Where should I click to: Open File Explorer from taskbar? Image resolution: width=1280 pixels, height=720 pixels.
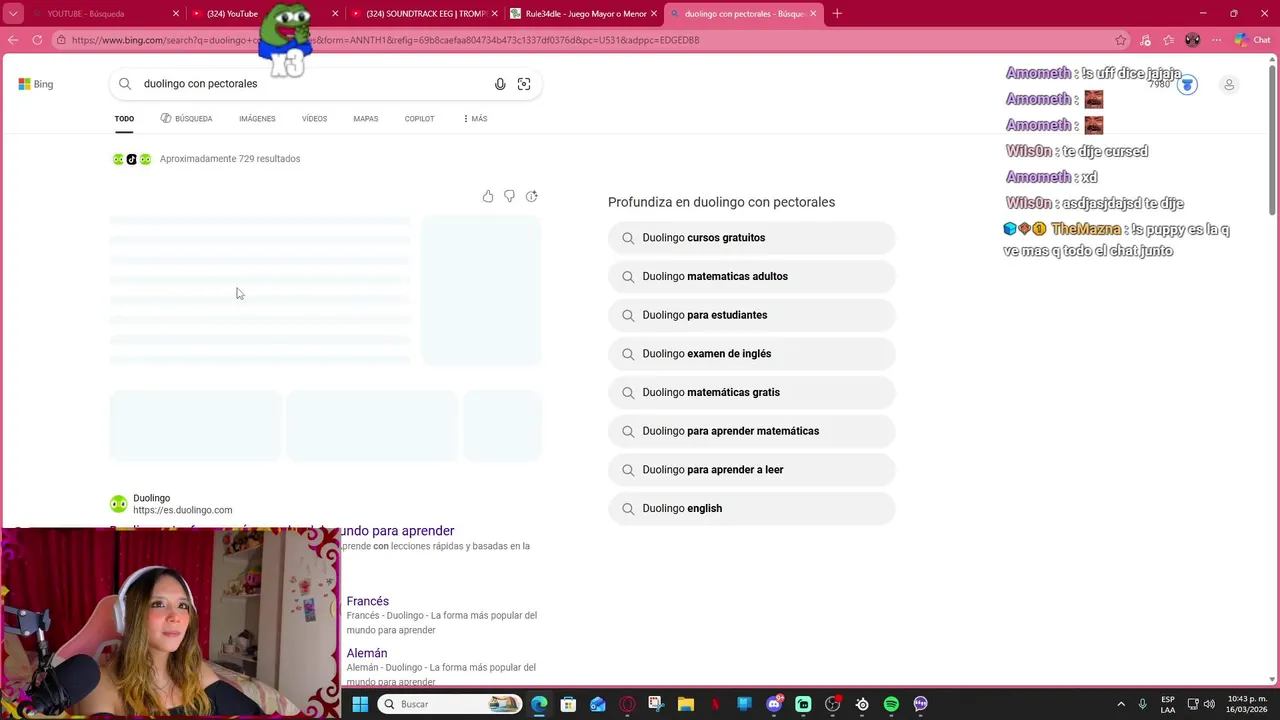[x=686, y=704]
